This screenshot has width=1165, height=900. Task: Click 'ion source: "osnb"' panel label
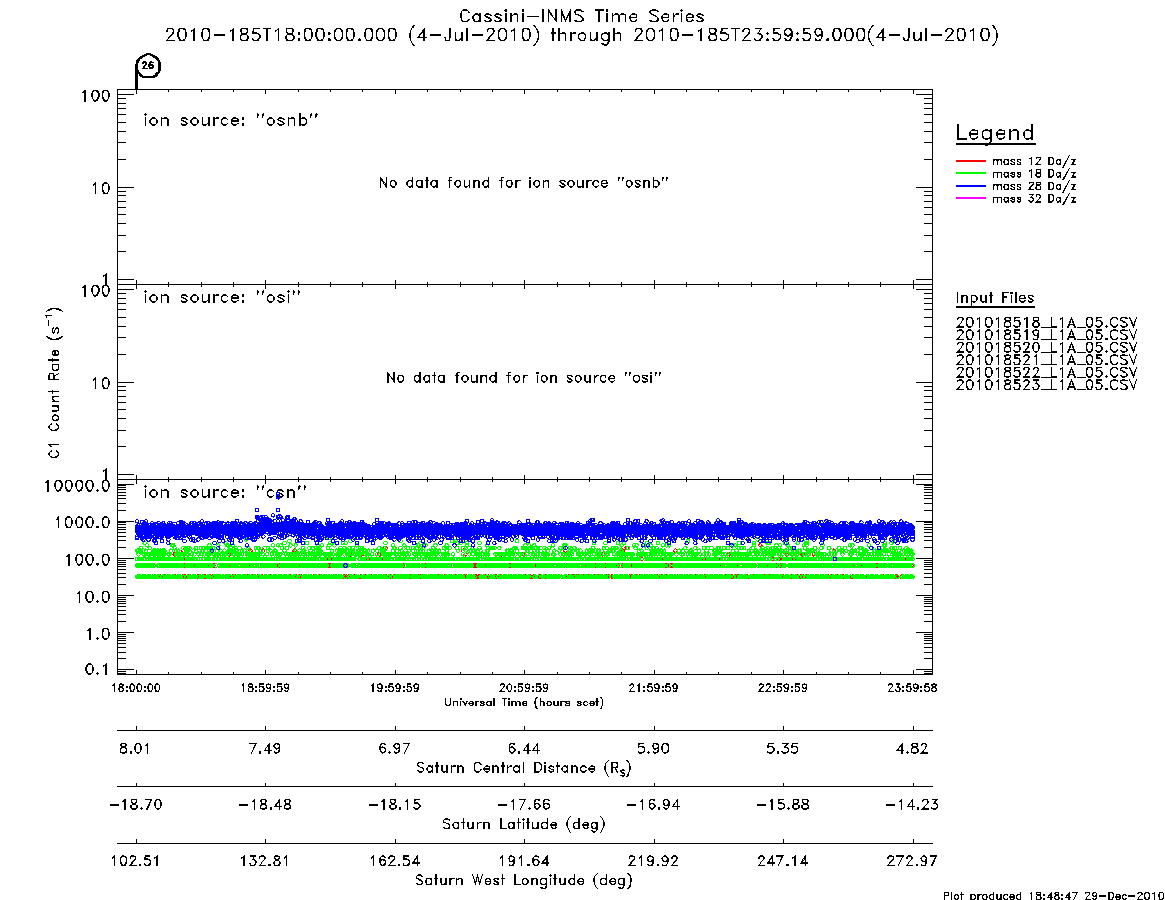coord(231,120)
